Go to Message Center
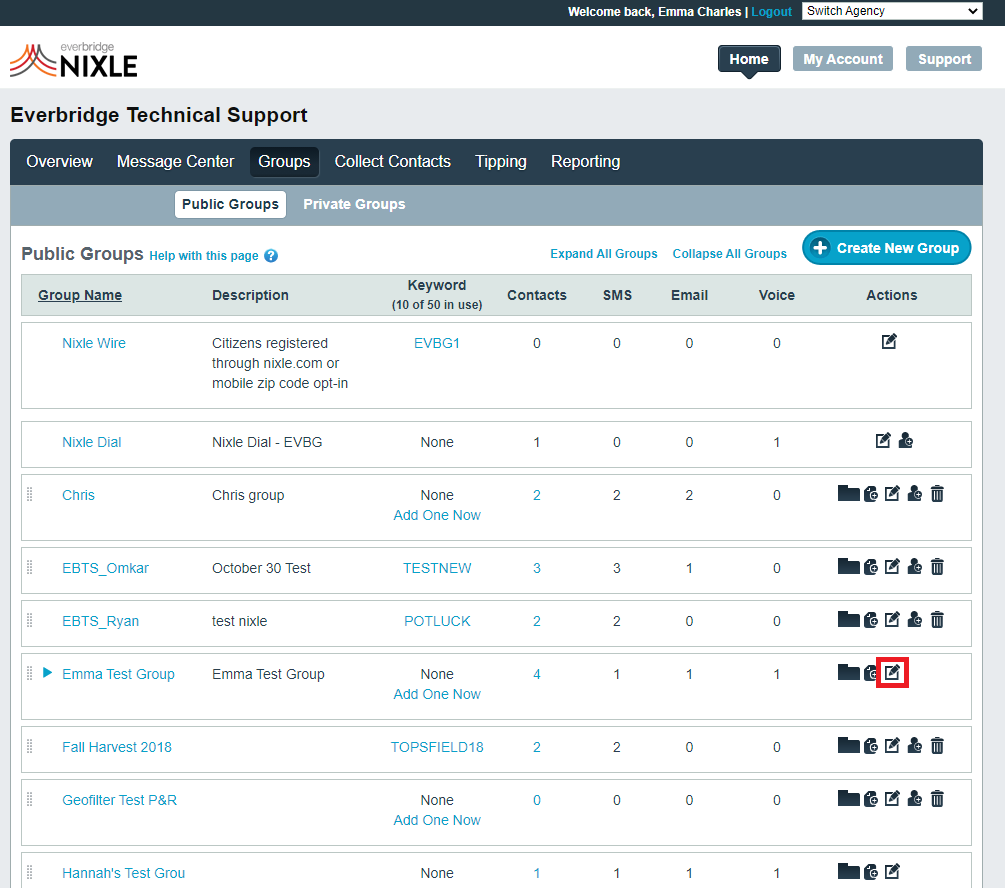 (176, 162)
